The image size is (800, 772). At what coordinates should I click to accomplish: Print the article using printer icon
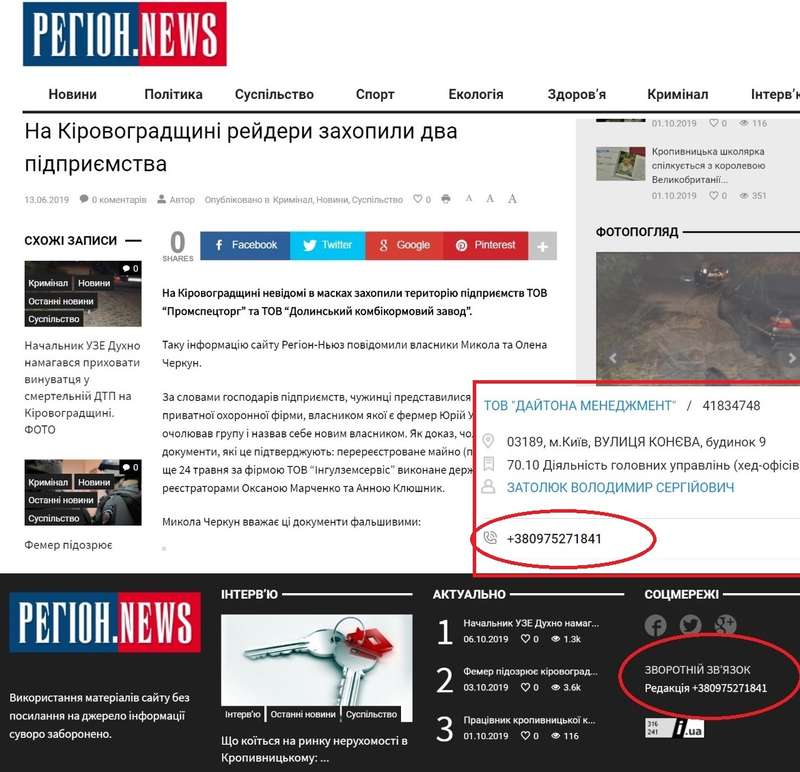click(446, 199)
